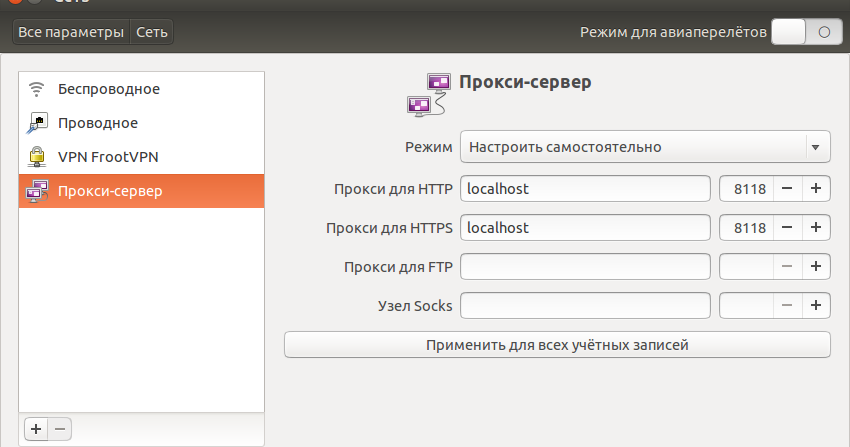Screen dimensions: 850x447
Task: Select Беспроводное in the network list
Action: click(x=141, y=89)
